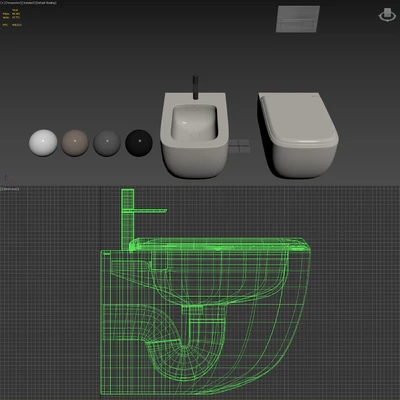Select the wireframe toilet seat lid

coord(220,244)
